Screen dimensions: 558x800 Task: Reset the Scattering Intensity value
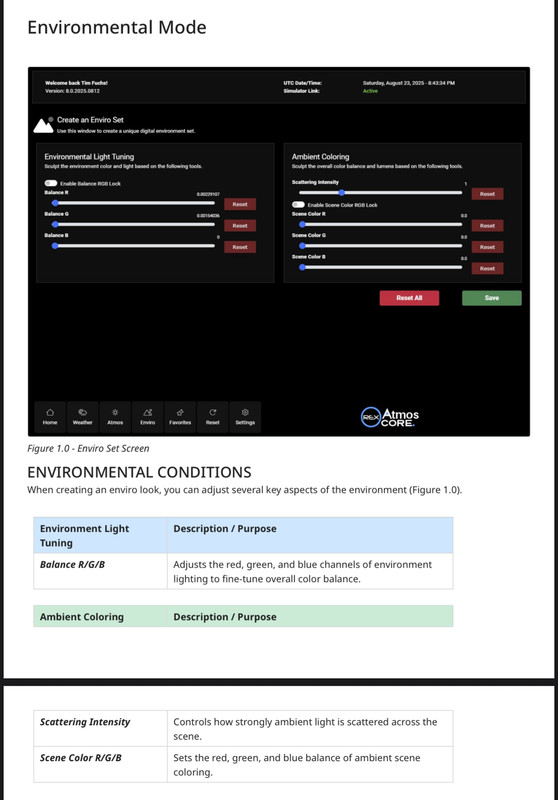[487, 194]
